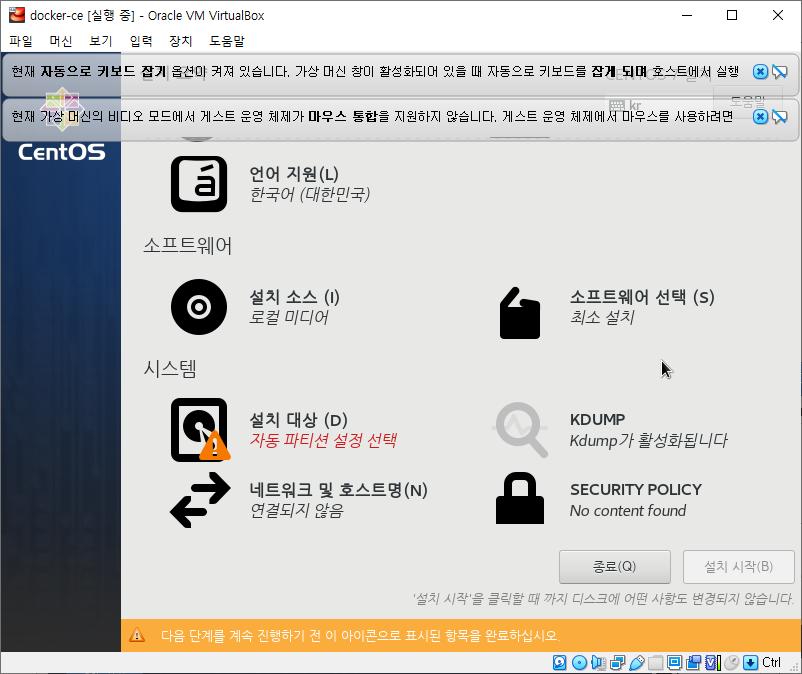This screenshot has height=674, width=802.
Task: Click the Kdump가 활성화됩니다 text
Action: coord(649,440)
